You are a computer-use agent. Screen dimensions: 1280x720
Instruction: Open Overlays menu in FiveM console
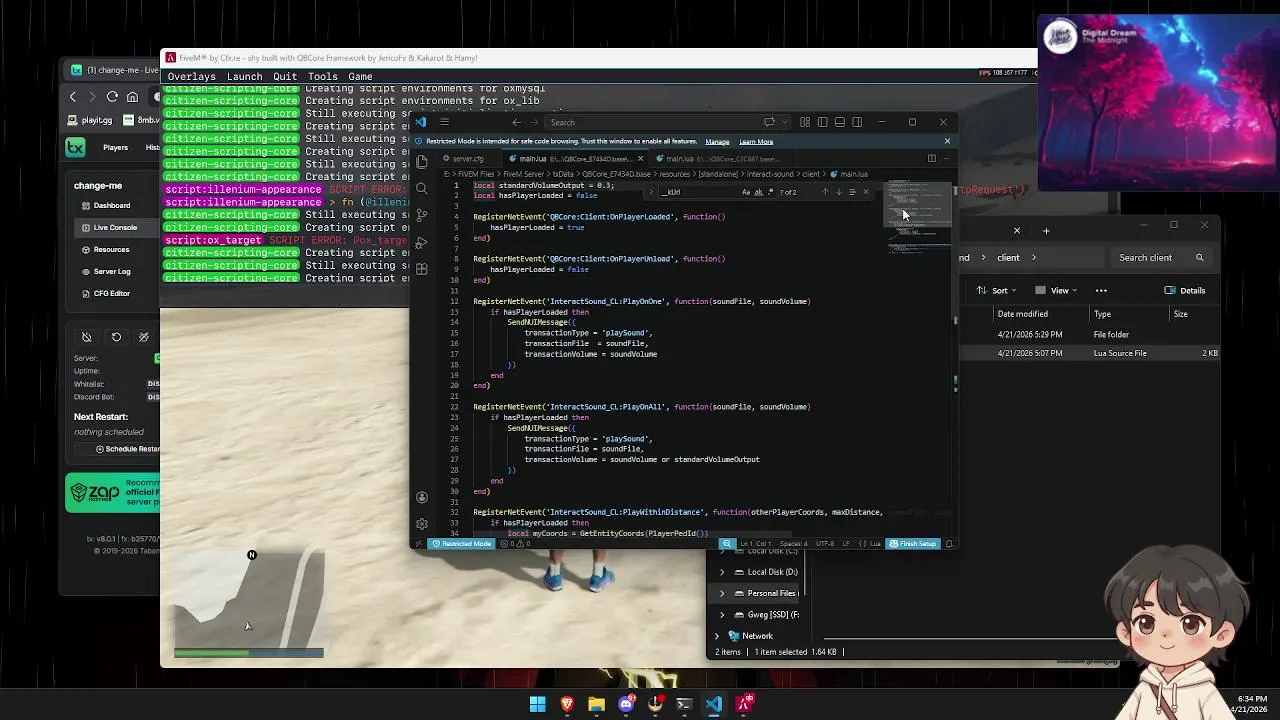(191, 76)
